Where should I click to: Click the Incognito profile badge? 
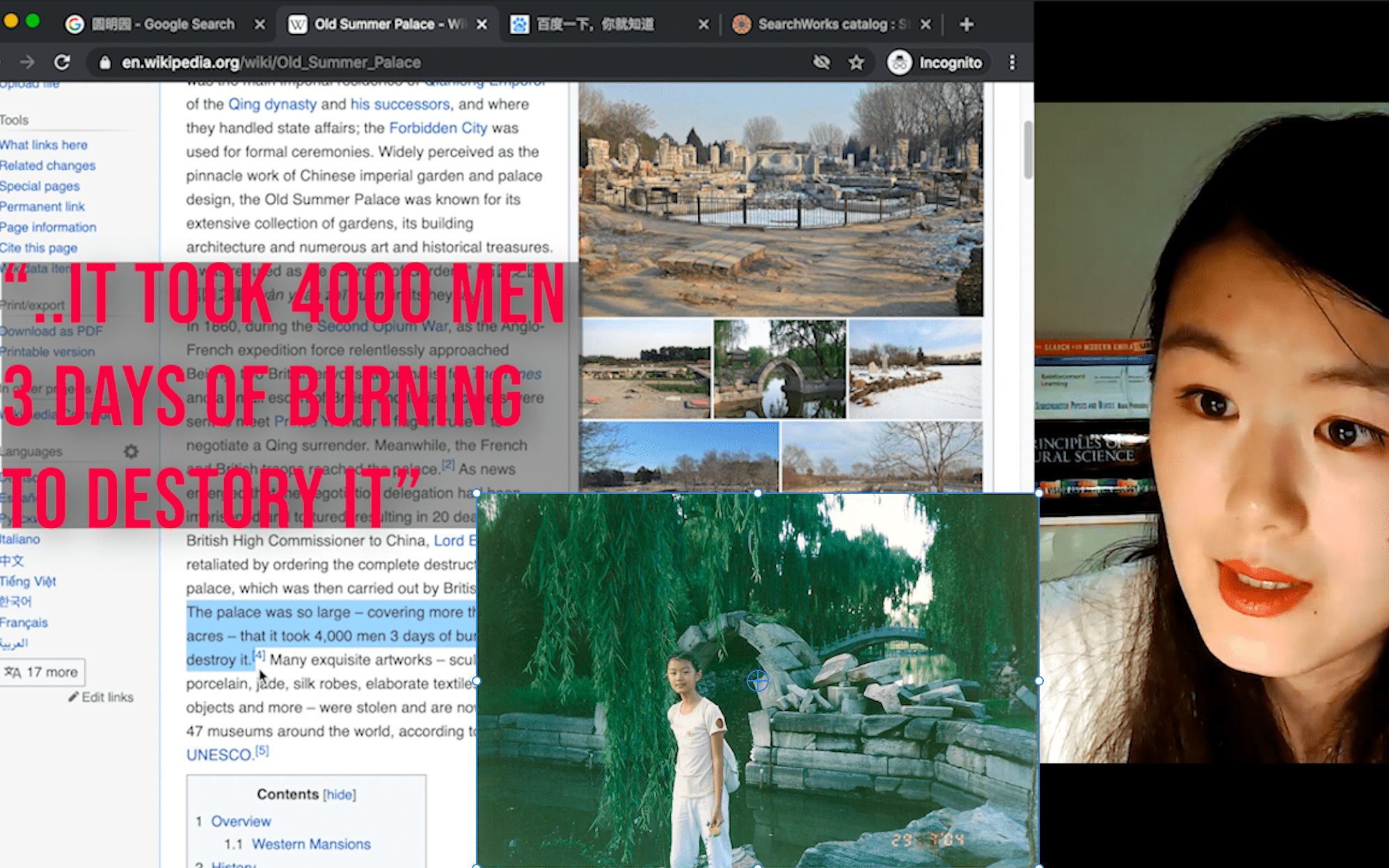tap(937, 63)
